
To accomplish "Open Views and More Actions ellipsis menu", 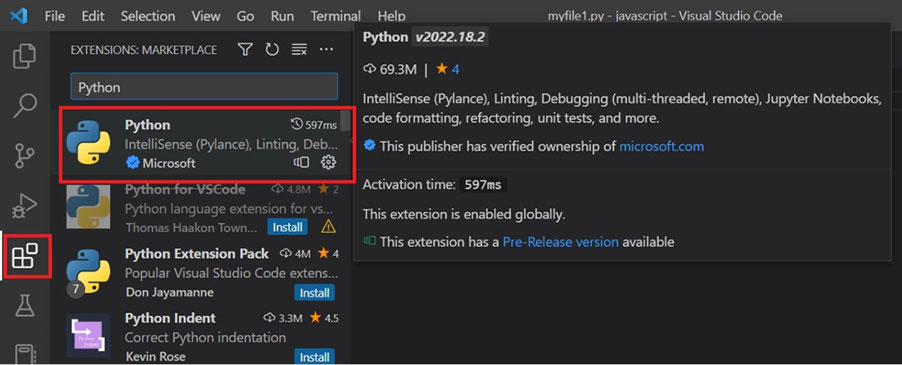I will click(326, 50).
